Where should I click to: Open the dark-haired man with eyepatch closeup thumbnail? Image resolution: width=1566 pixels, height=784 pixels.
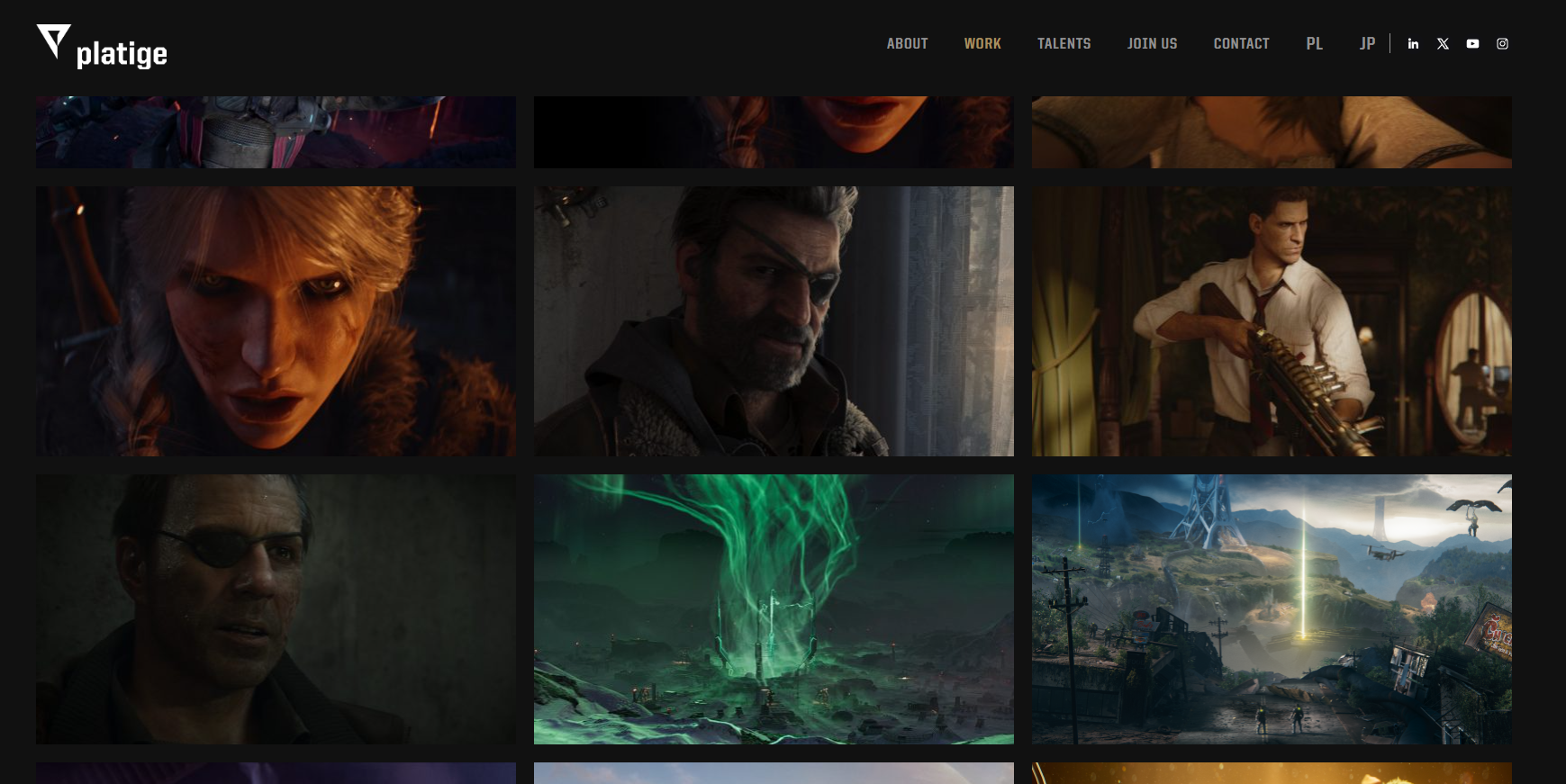276,609
